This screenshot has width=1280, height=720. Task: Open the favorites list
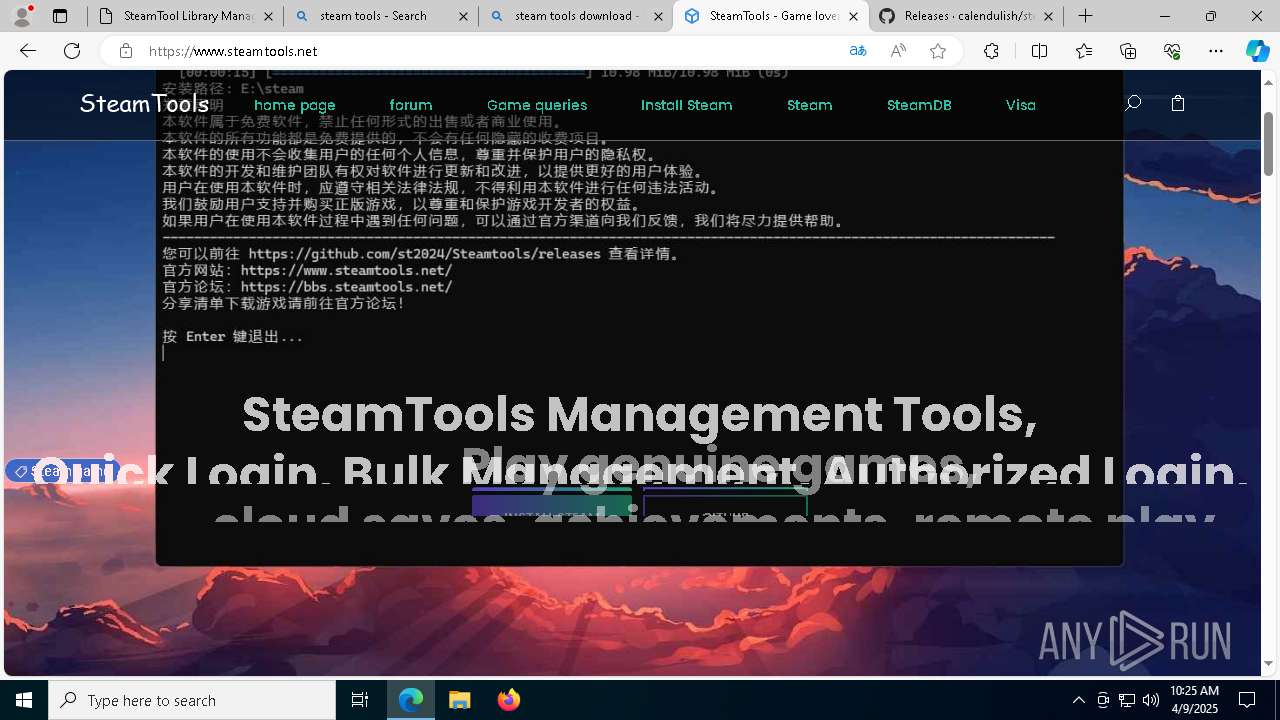click(x=1084, y=51)
